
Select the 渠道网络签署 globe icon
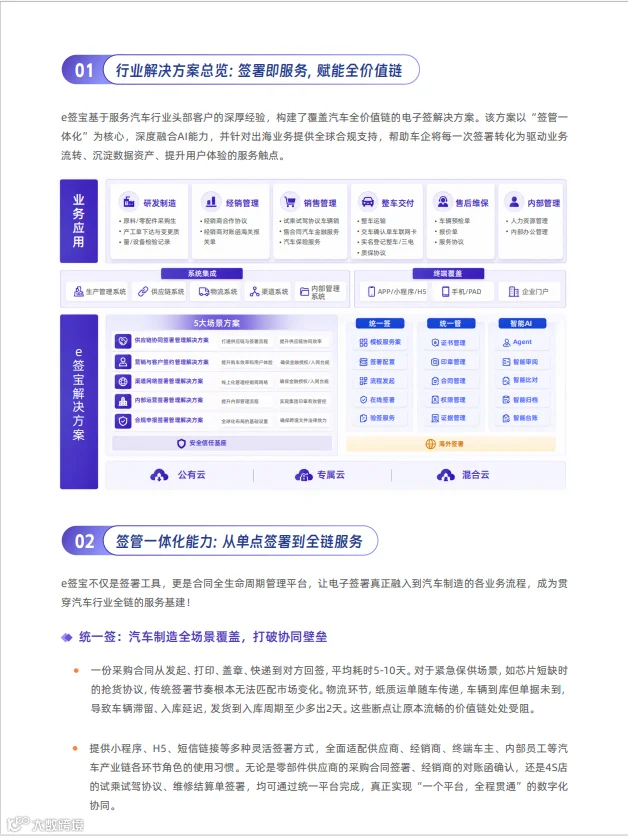[x=123, y=382]
